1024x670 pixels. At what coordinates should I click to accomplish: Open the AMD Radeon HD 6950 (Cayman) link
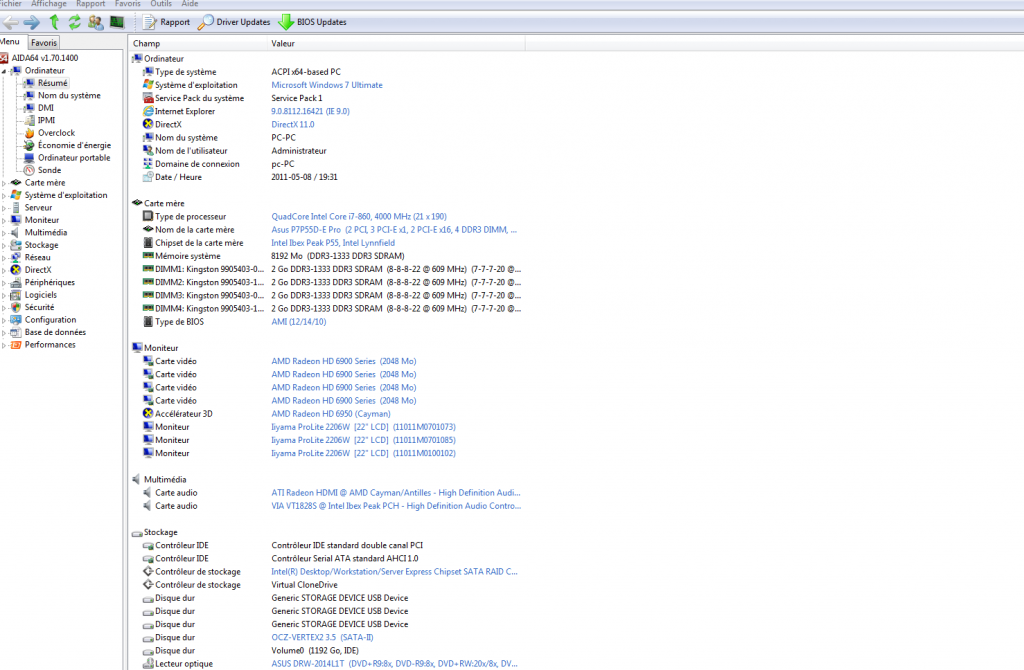pyautogui.click(x=330, y=413)
